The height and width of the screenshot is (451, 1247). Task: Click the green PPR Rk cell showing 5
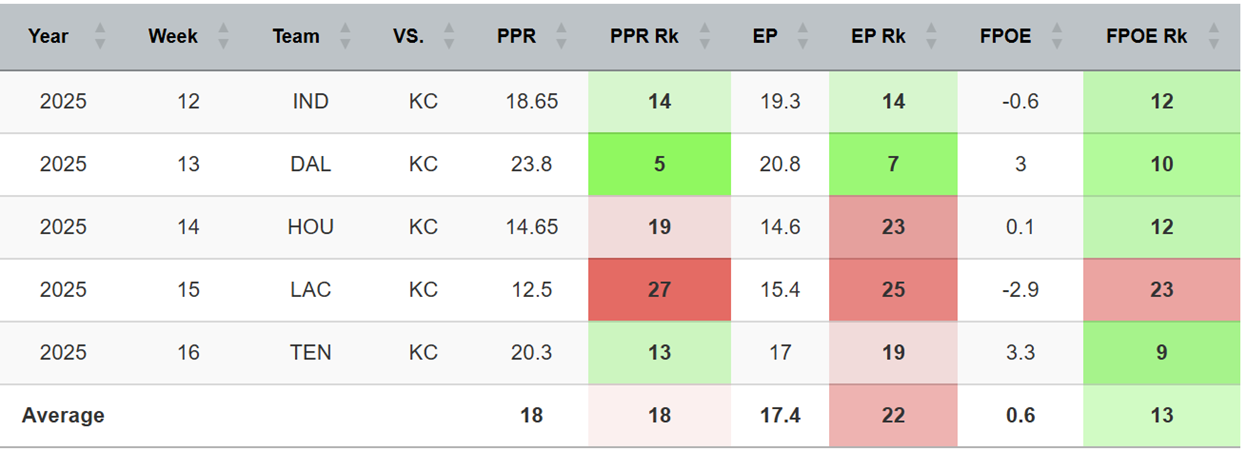coord(659,164)
